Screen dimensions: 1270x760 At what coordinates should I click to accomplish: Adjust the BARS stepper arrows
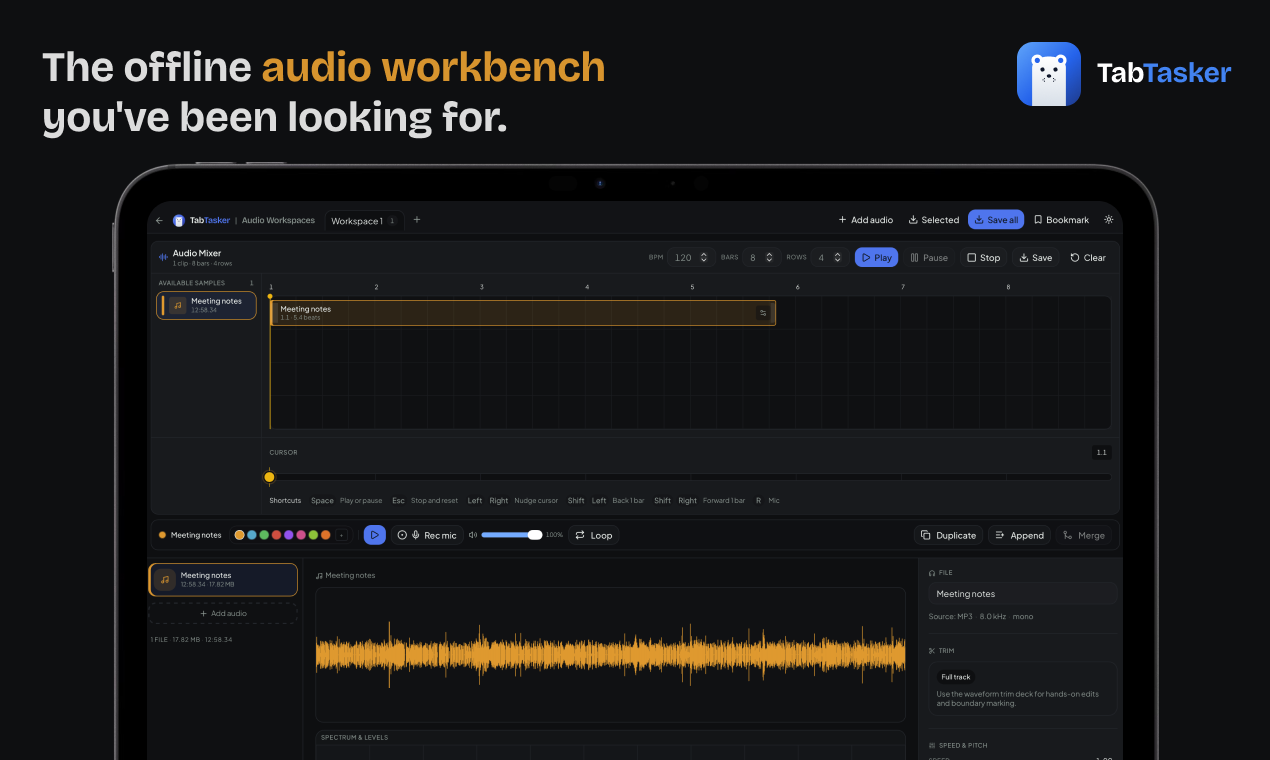click(769, 257)
